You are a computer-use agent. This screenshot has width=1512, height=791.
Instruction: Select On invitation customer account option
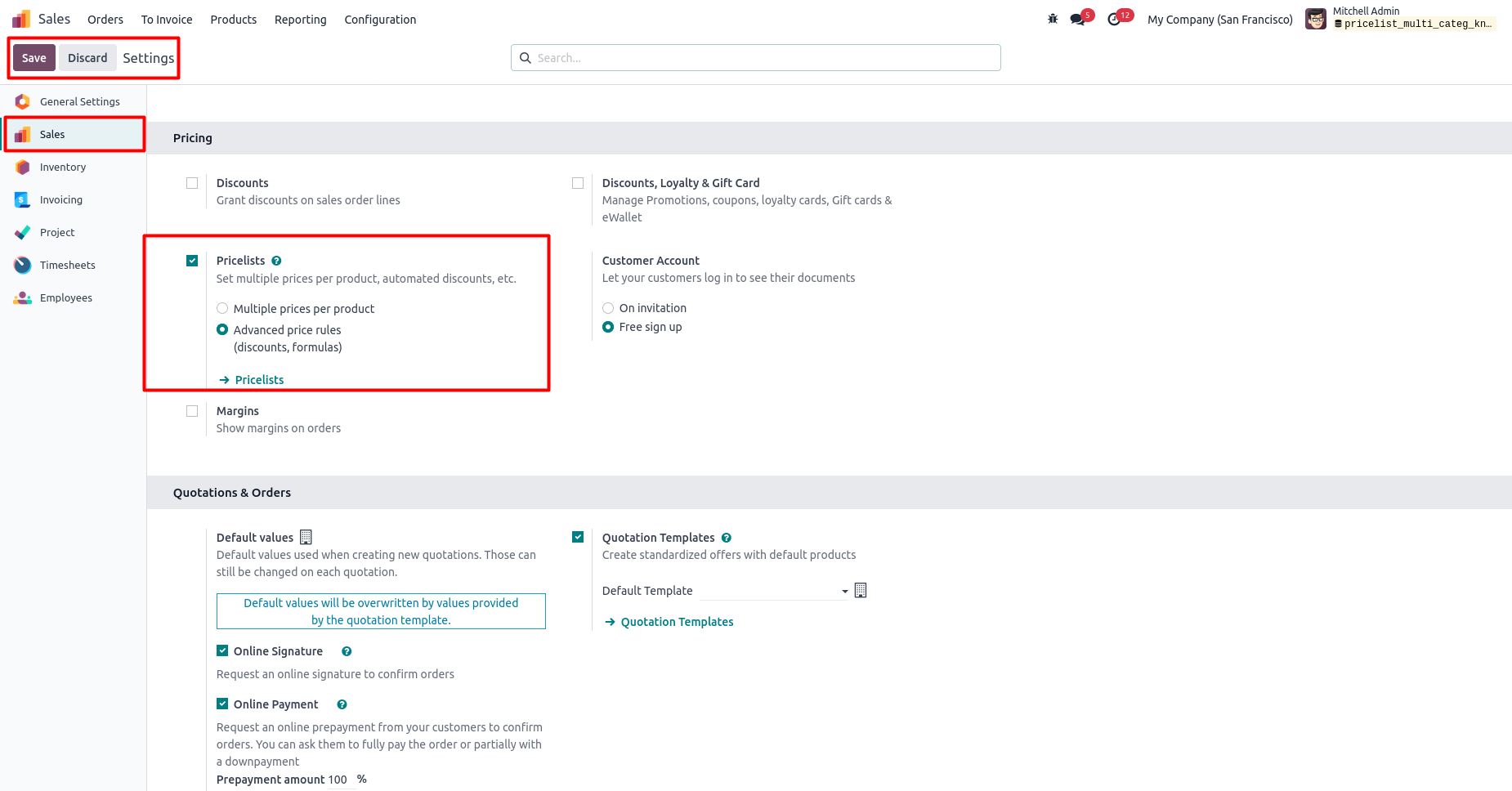click(x=608, y=308)
